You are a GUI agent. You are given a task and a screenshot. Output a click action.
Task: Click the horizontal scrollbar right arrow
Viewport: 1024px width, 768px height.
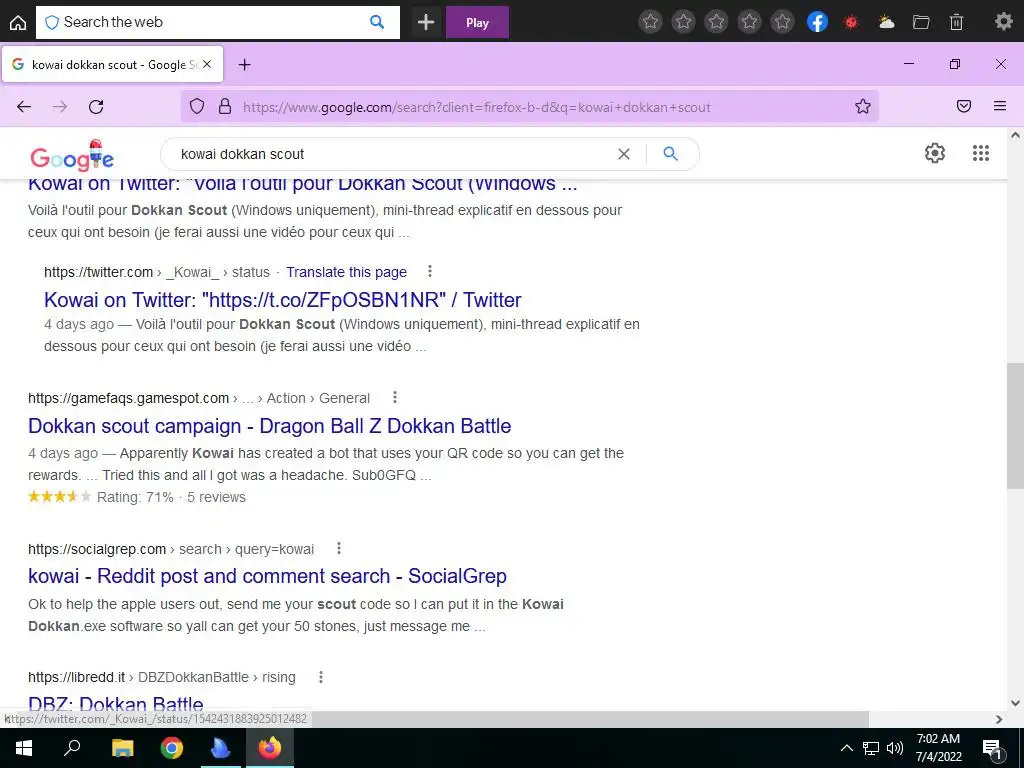[x=999, y=719]
